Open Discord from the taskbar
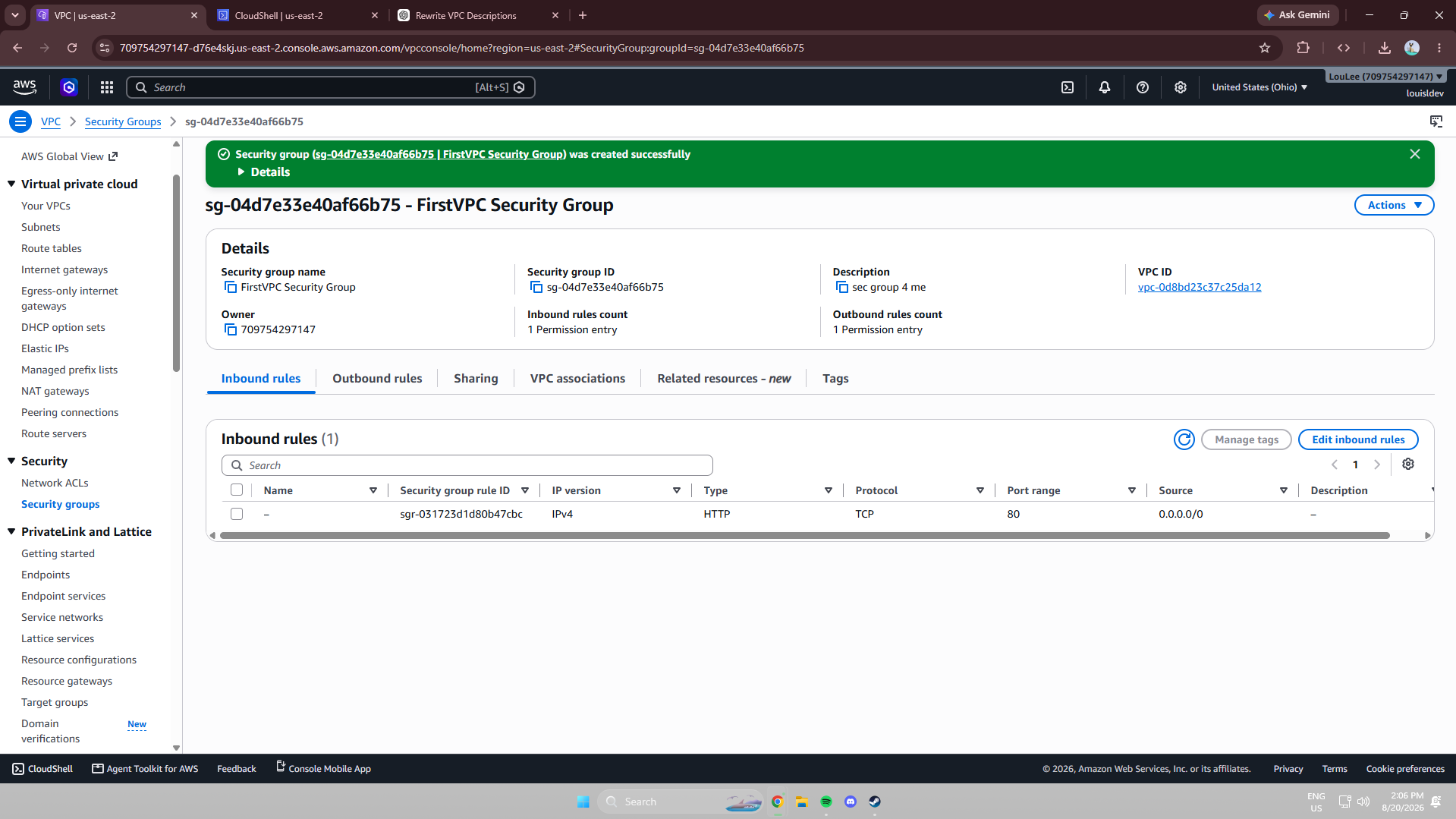The image size is (1456, 819). (x=851, y=802)
